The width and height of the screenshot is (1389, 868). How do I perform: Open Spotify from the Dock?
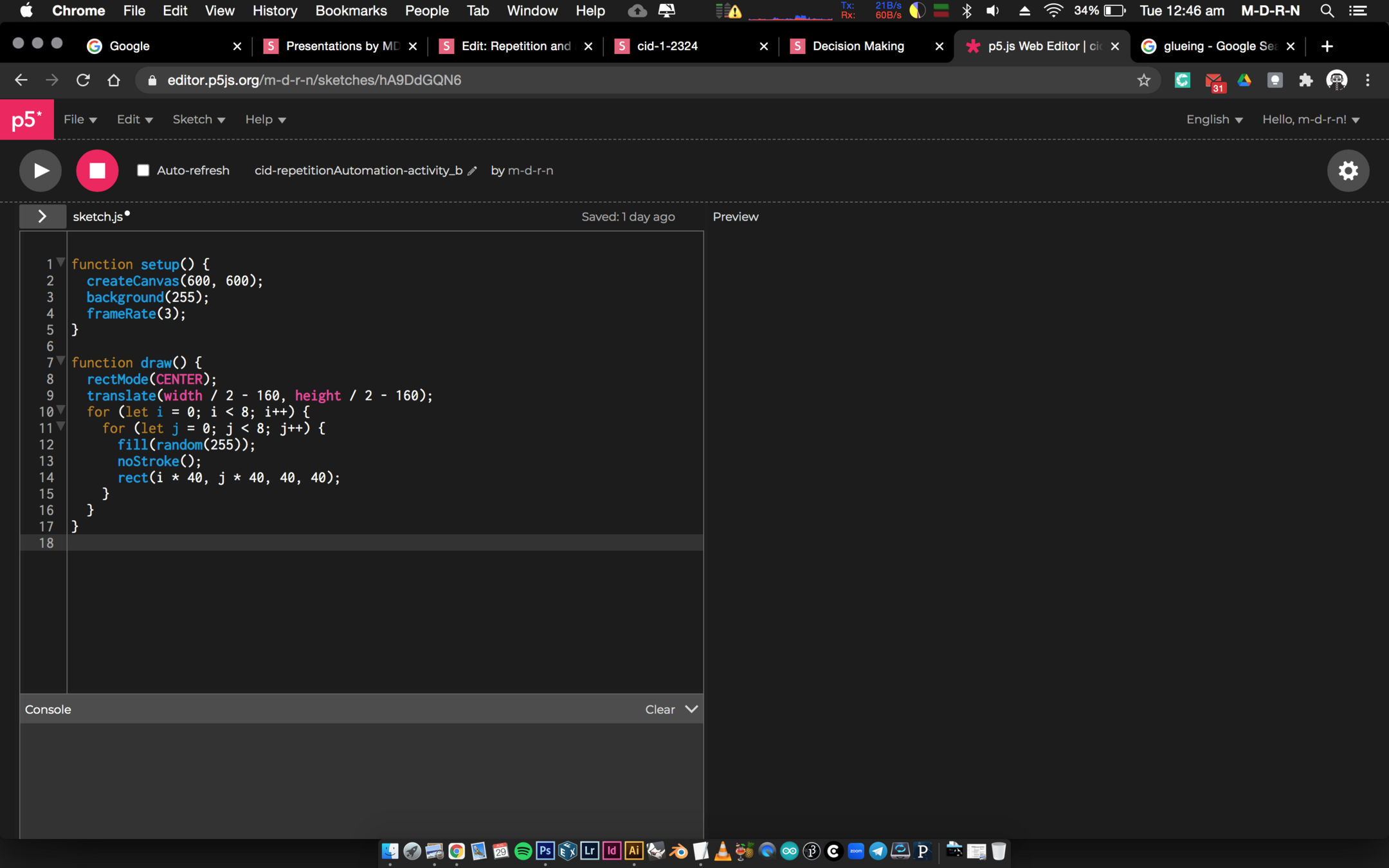[x=523, y=851]
